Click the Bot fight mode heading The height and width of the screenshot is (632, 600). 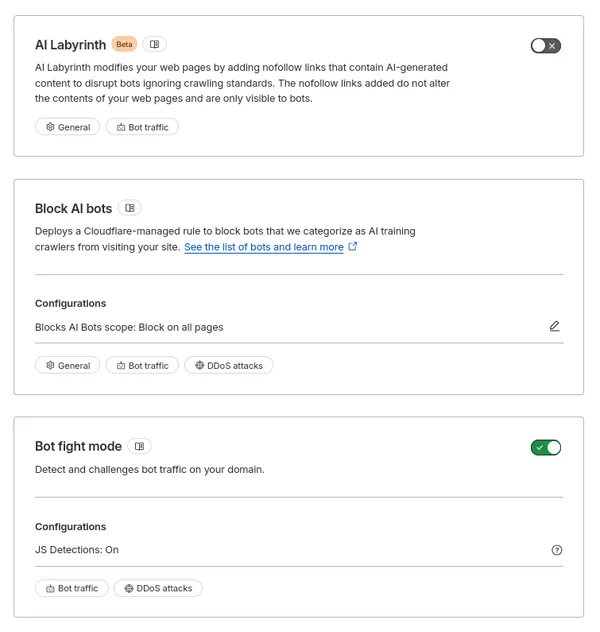click(78, 447)
